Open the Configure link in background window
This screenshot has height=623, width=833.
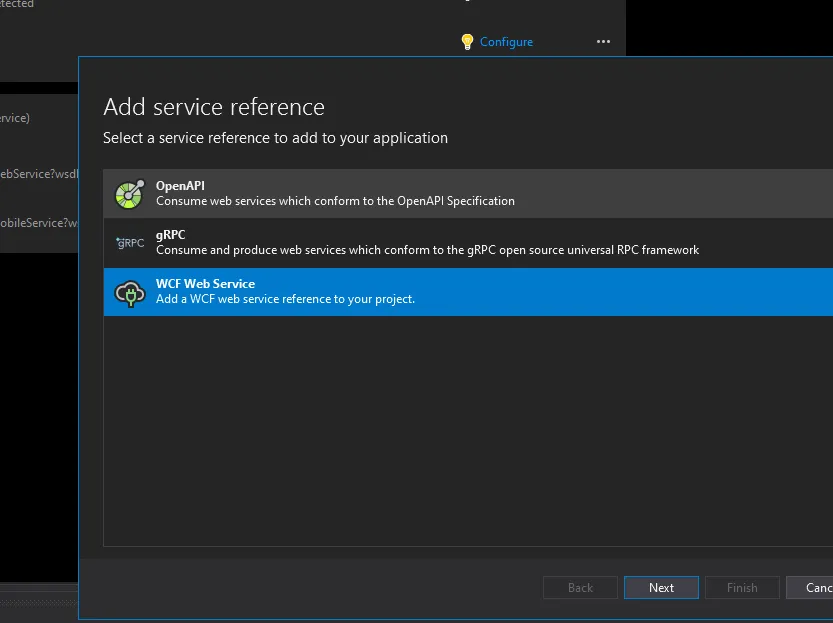tap(506, 42)
